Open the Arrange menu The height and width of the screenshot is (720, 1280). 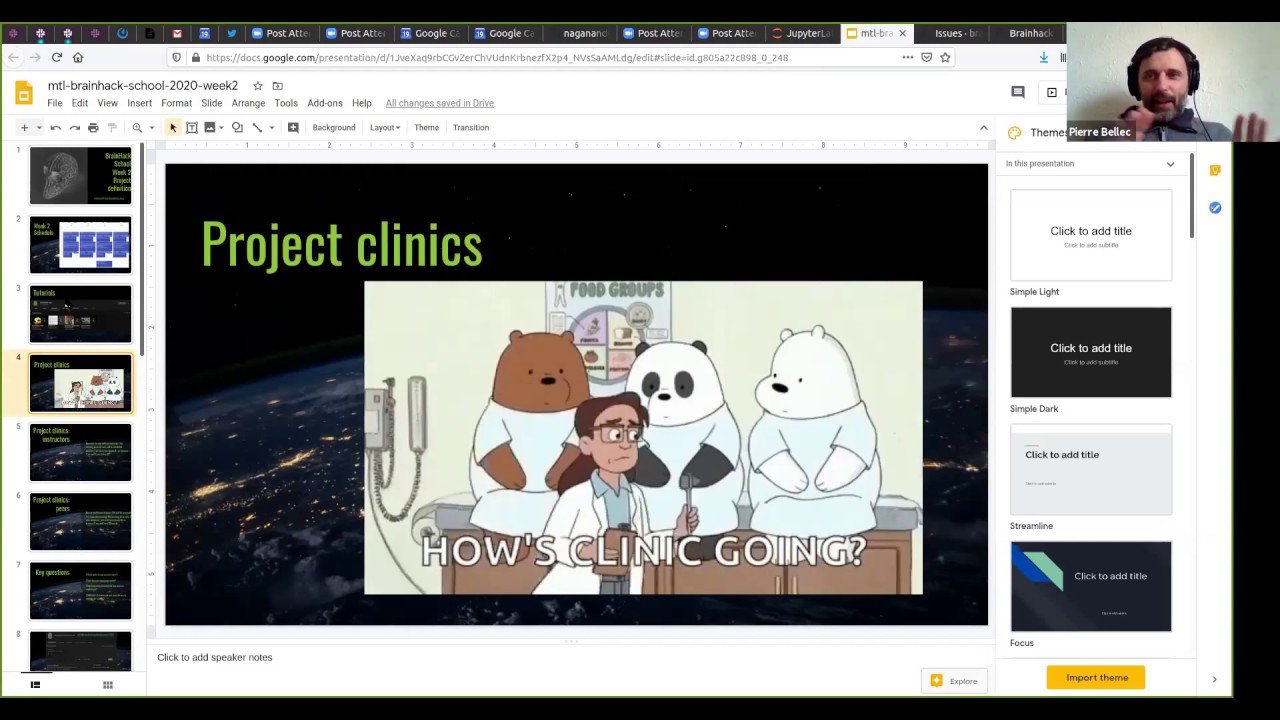[248, 103]
